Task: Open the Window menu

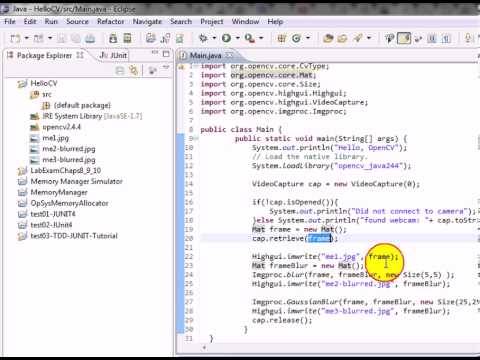Action: (x=245, y=22)
